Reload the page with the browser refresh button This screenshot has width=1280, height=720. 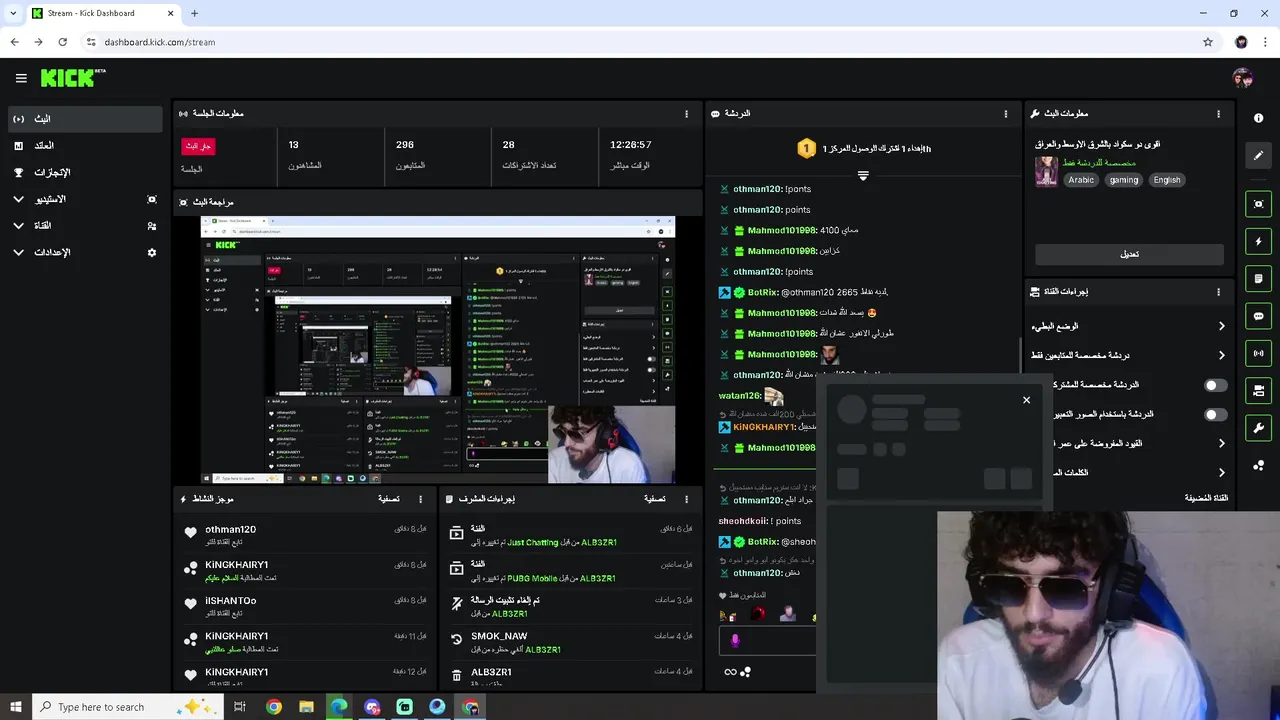click(62, 42)
